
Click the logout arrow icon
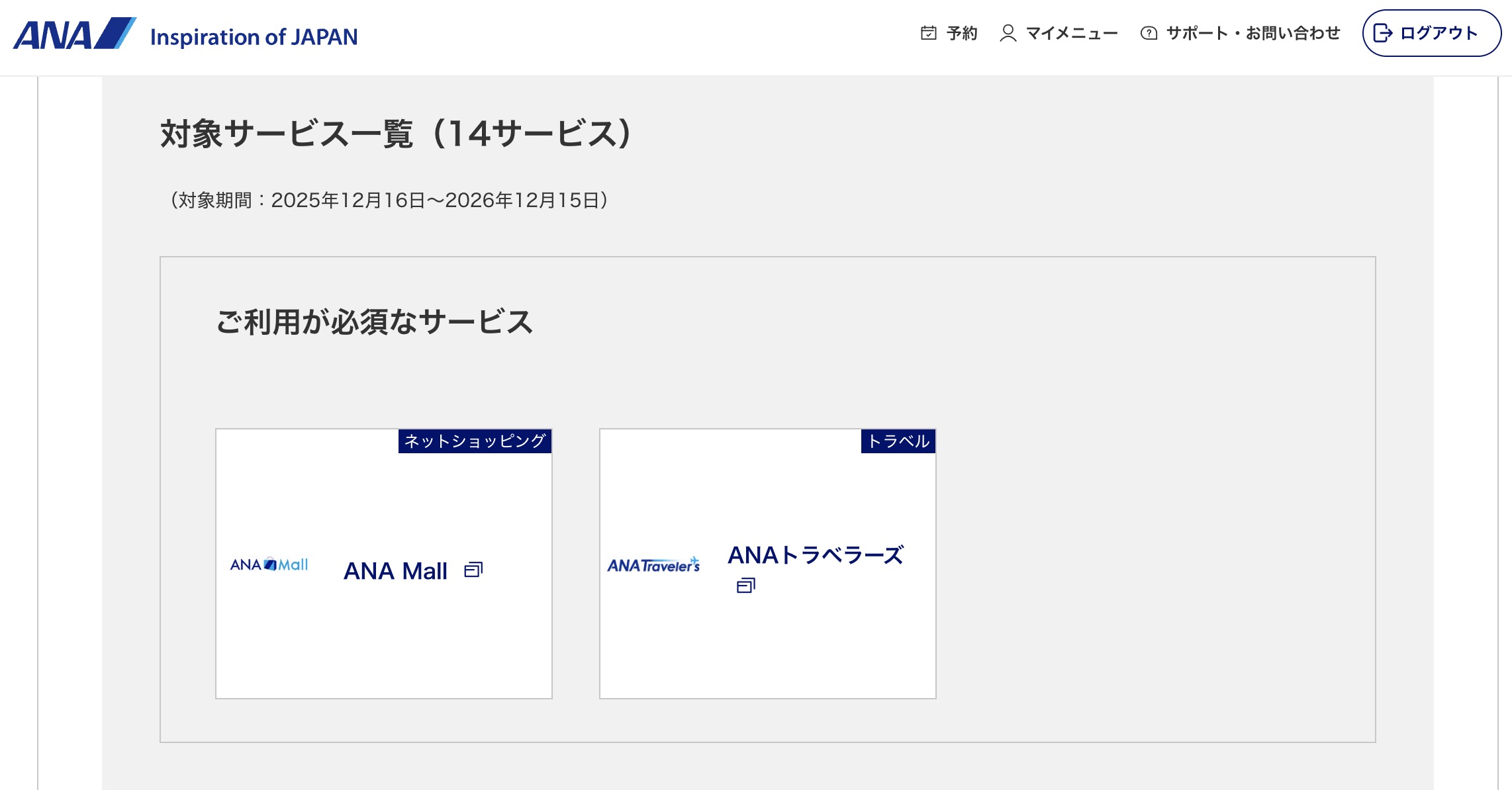(x=1383, y=33)
